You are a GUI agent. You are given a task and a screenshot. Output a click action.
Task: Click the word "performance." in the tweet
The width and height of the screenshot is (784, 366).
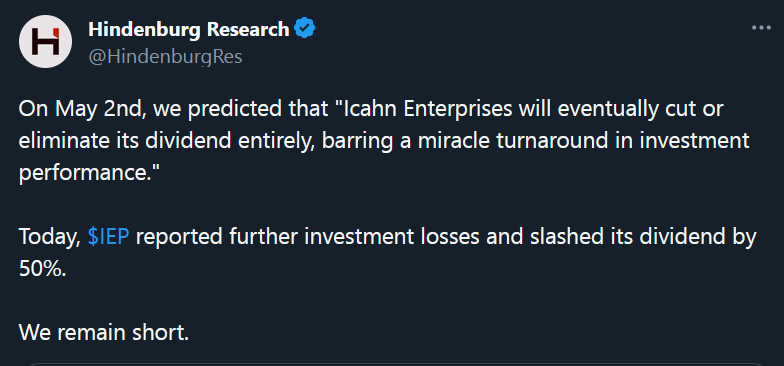88,173
